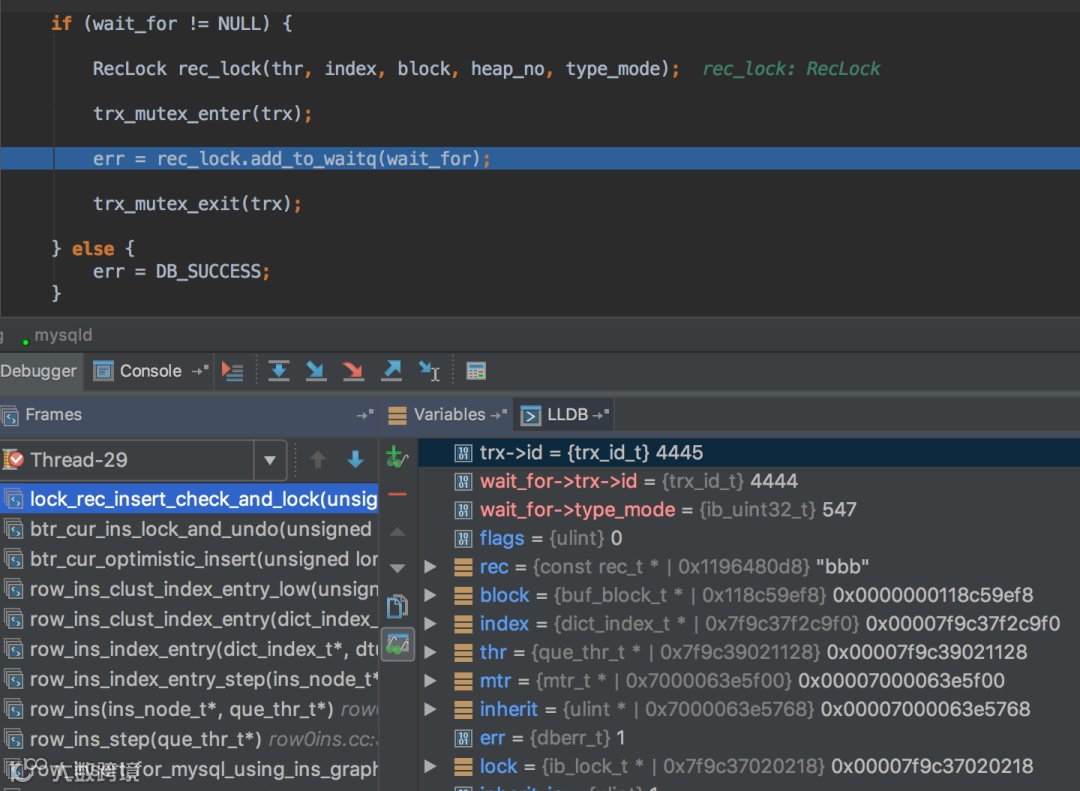Click the red Force Step Into arrow

click(x=353, y=371)
